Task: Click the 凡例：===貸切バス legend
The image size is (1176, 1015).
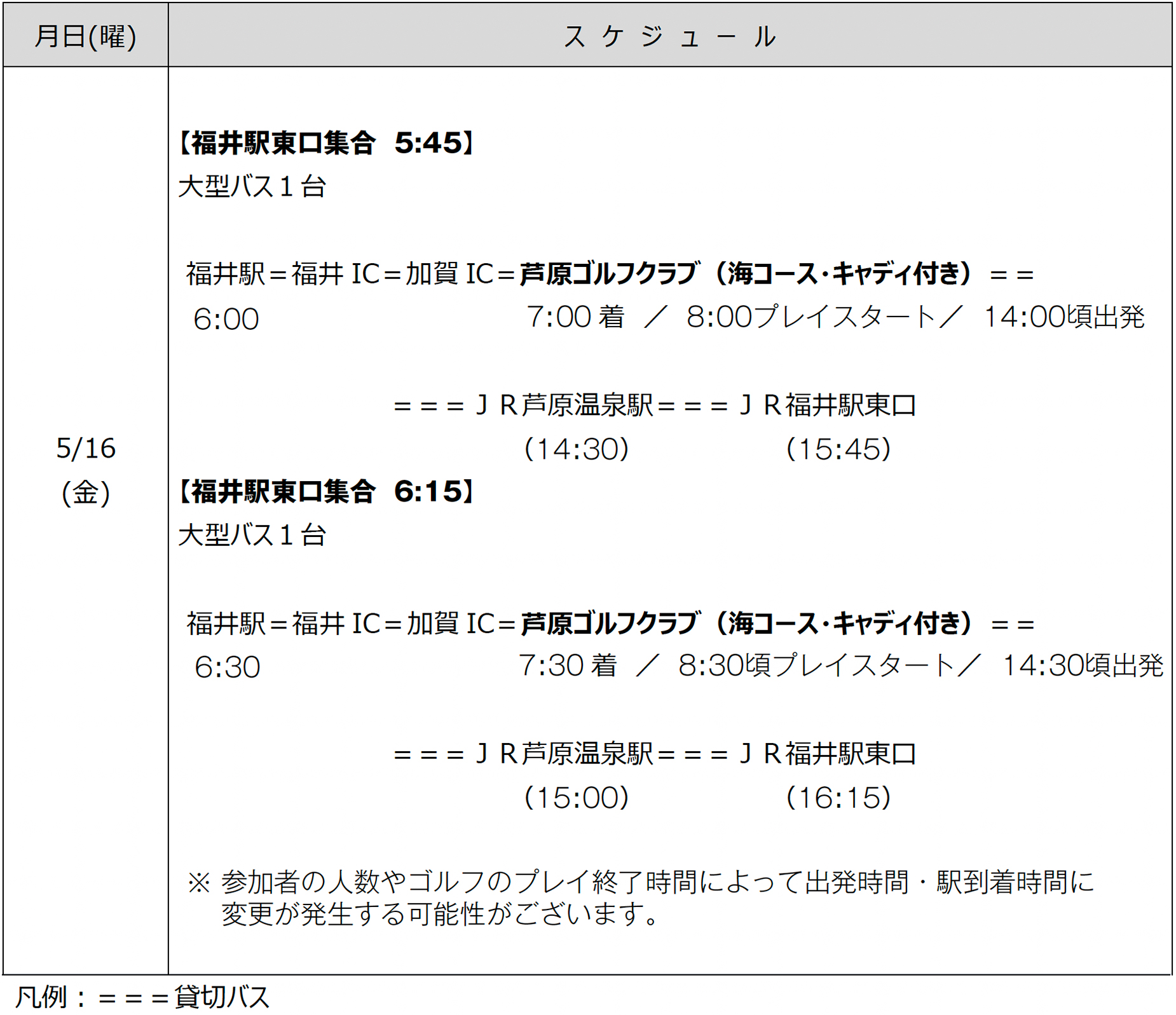Action: [x=142, y=997]
